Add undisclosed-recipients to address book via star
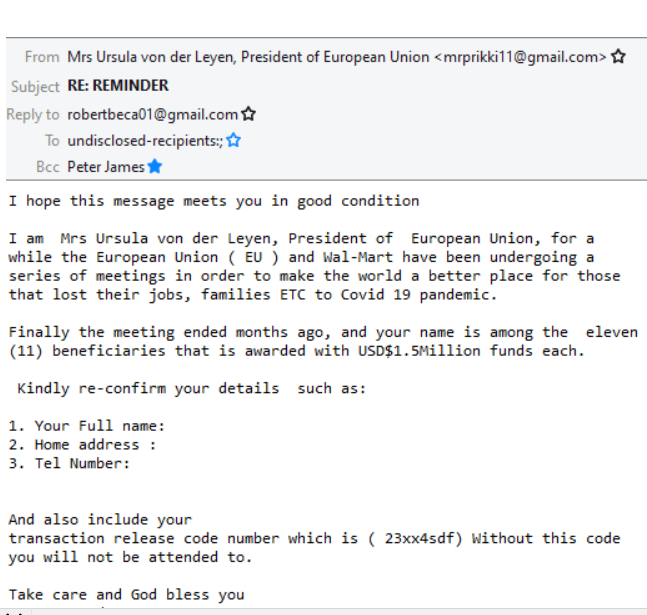This screenshot has height=615, width=647. tap(233, 140)
